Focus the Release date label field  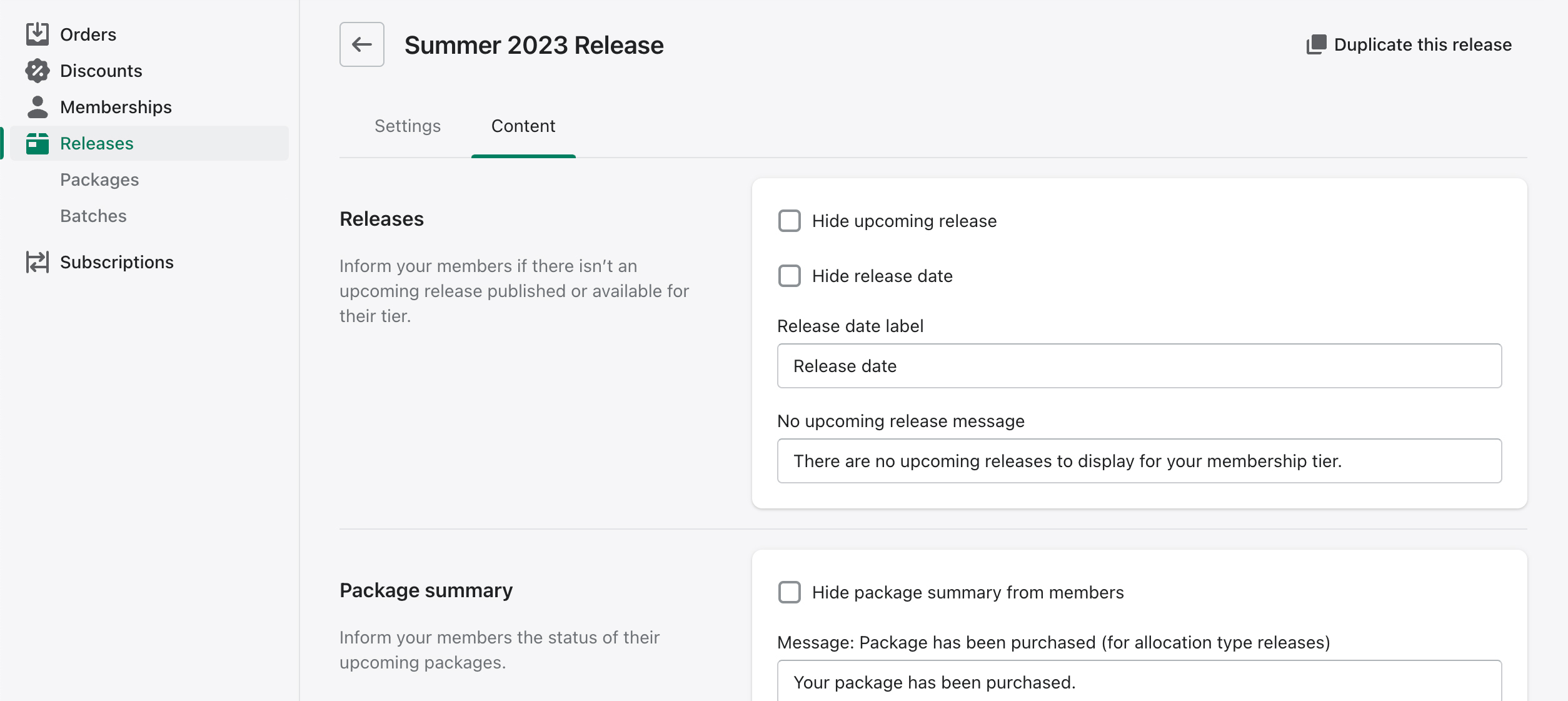(1138, 366)
